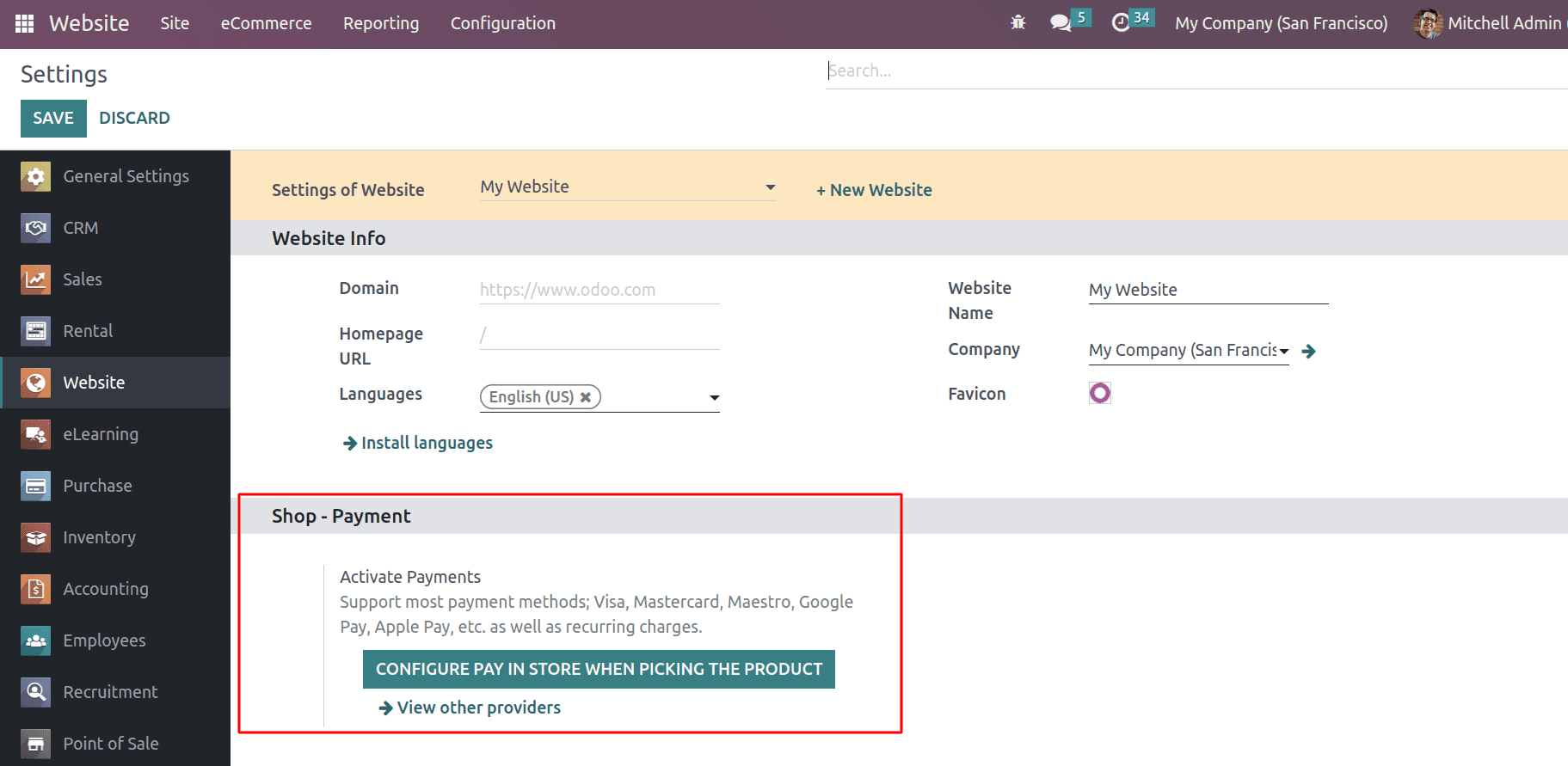1568x766 pixels.
Task: Select the CRM handshake icon
Action: 36,228
